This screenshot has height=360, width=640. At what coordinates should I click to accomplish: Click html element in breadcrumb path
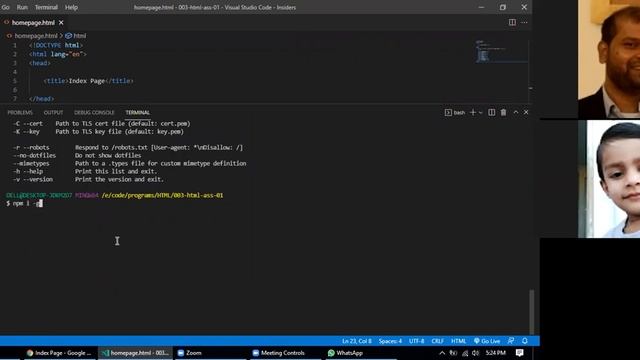coord(76,36)
